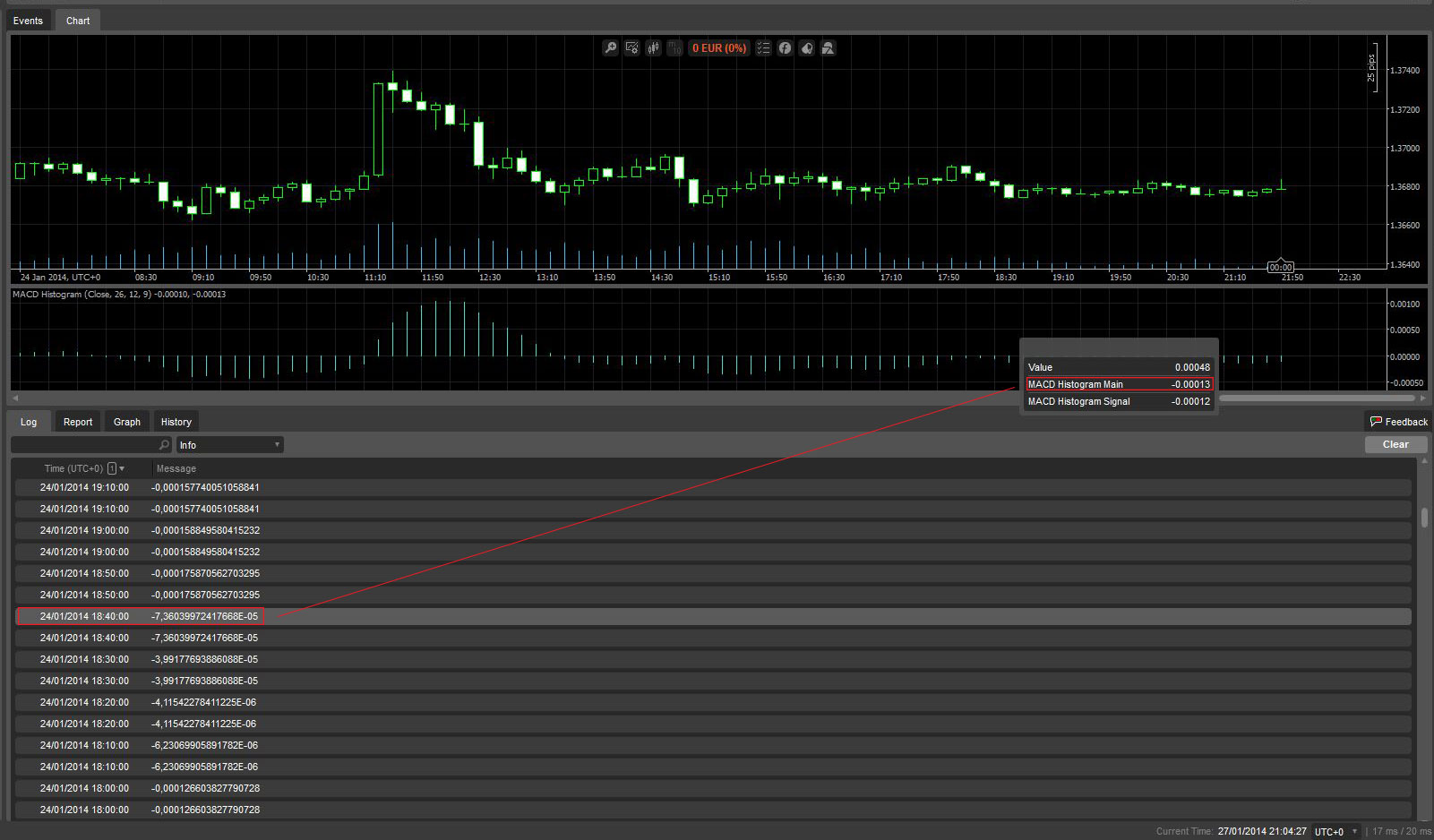This screenshot has width=1434, height=840.
Task: Open the checklist viewing options icon
Action: (763, 48)
